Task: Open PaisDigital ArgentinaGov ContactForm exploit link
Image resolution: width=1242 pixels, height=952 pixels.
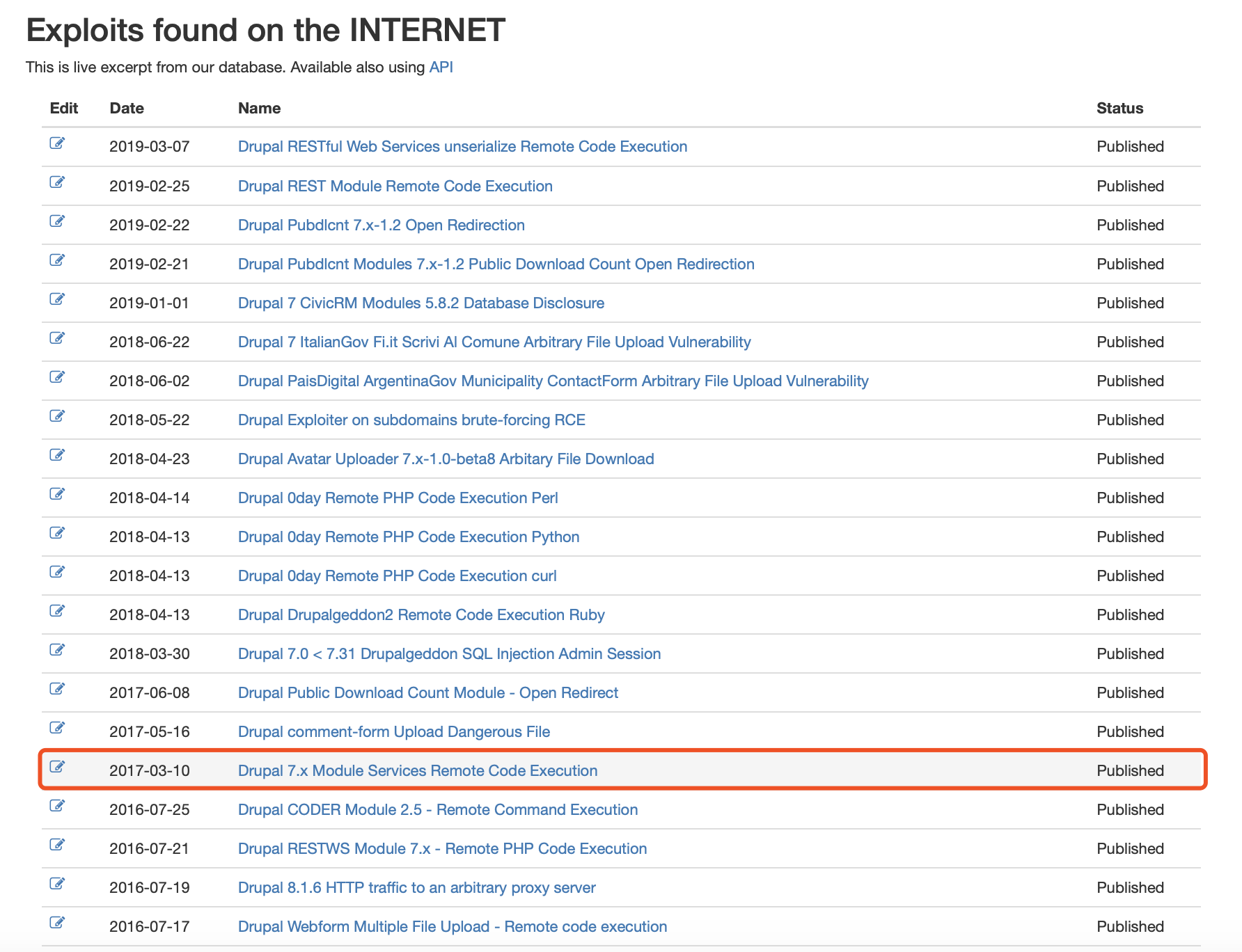Action: (x=553, y=381)
